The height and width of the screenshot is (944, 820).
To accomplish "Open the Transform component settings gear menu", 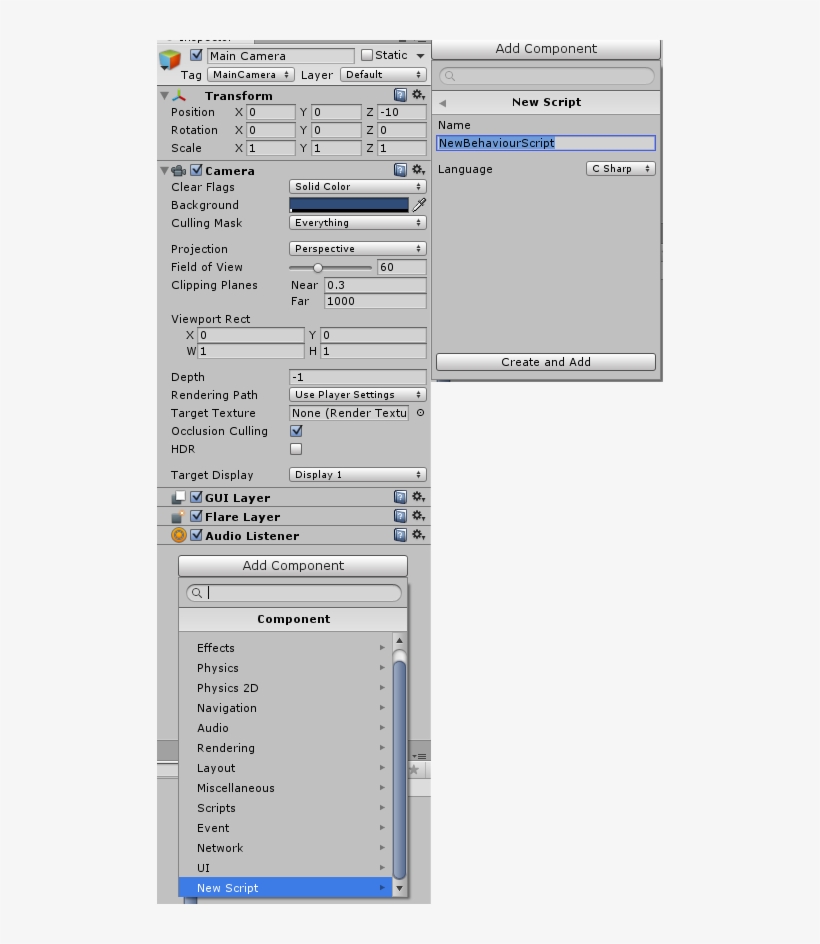I will click(419, 95).
